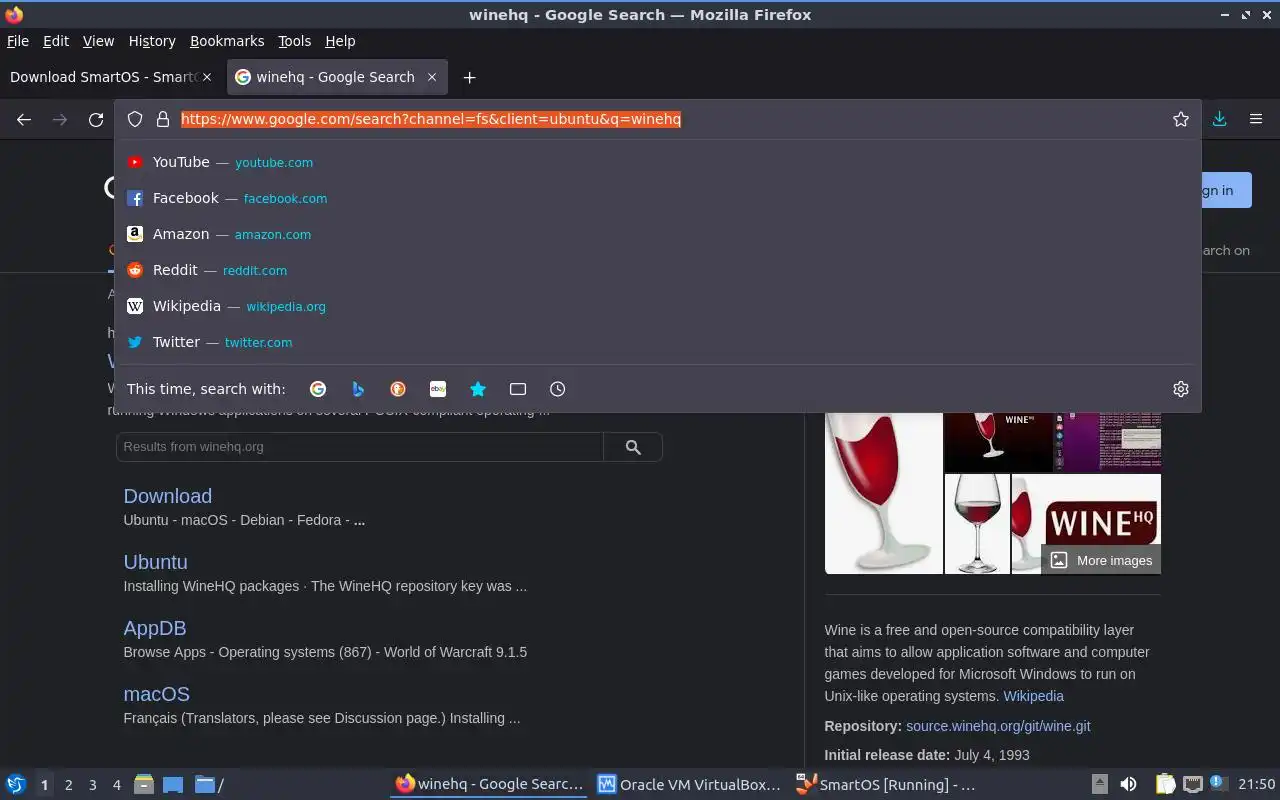Screen dimensions: 1280x800
Task: Bookmark this page with star icon
Action: (x=1181, y=119)
